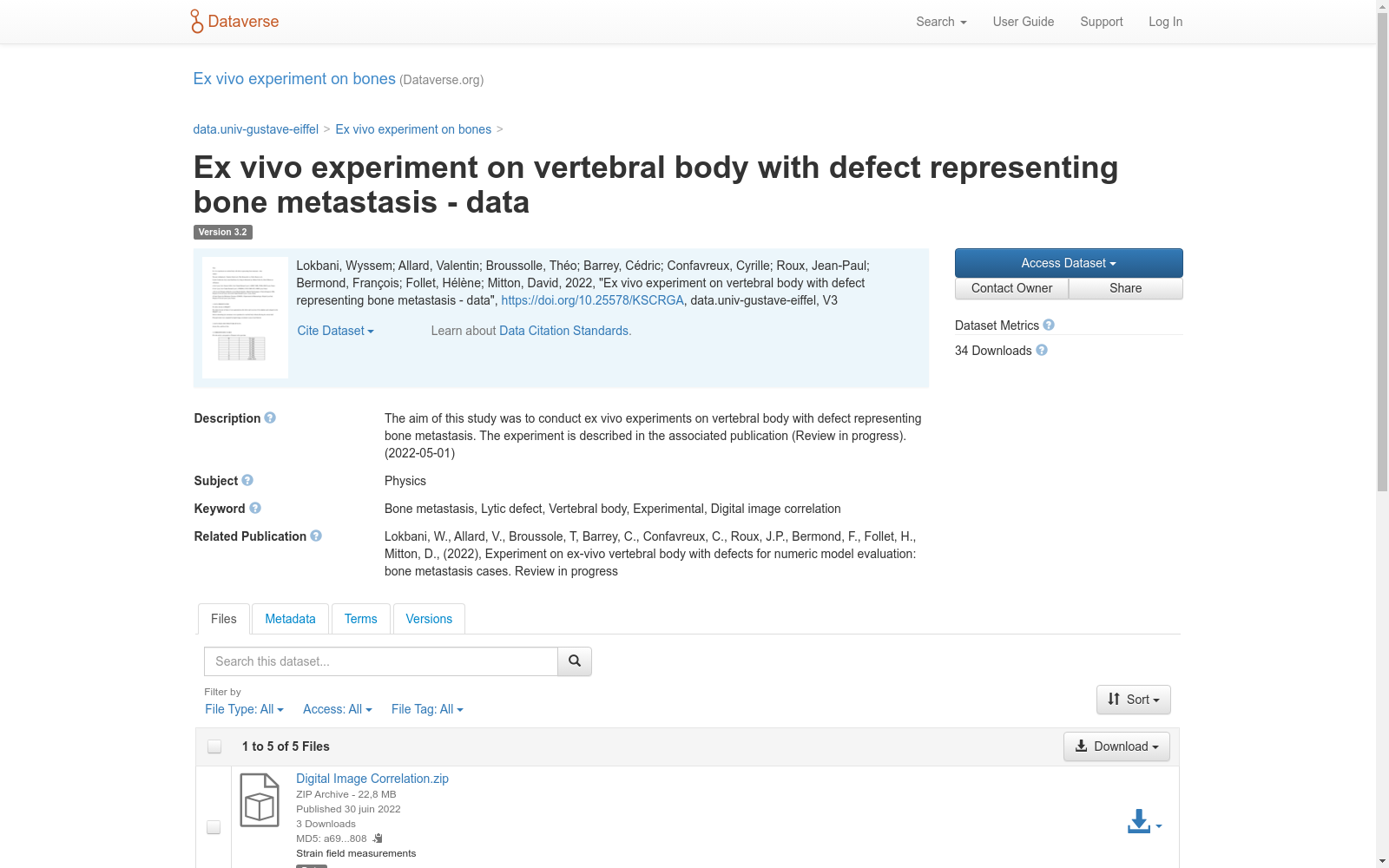Screen dimensions: 1389x868
Task: Click the 'Strain field measurements' description text
Action: 356,853
